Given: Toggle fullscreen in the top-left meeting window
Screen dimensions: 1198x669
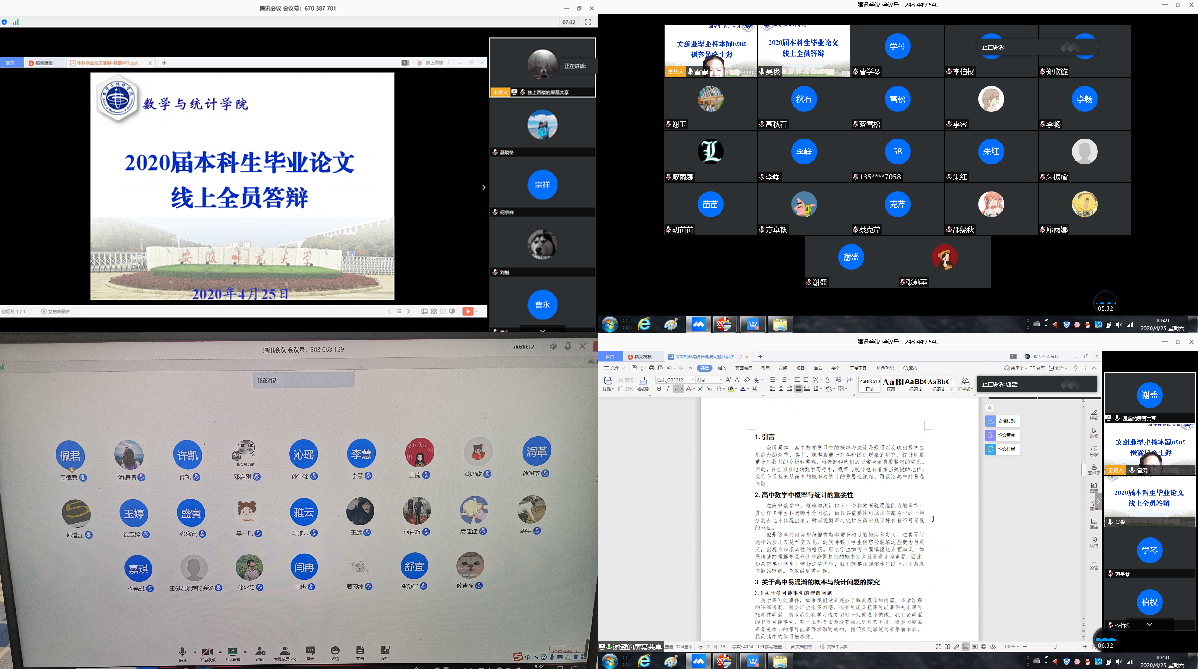Looking at the screenshot, I should pyautogui.click(x=588, y=22).
